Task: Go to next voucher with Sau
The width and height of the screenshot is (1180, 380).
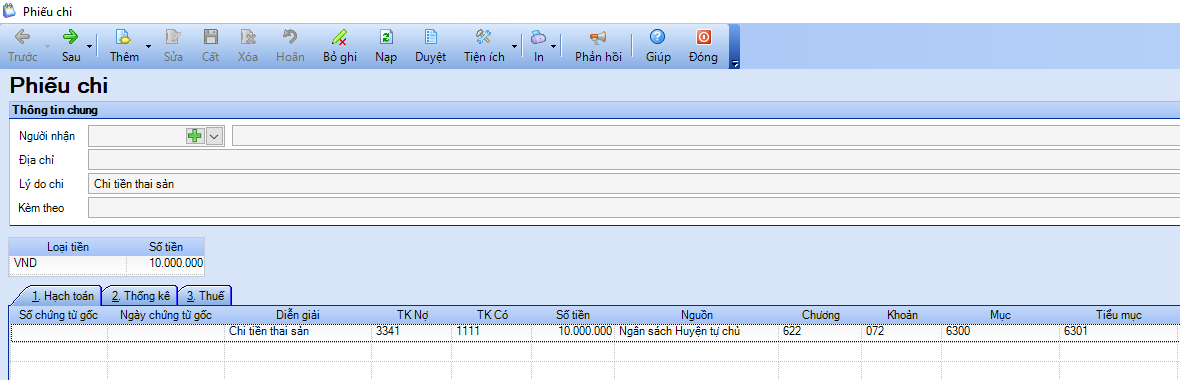Action: click(x=71, y=46)
